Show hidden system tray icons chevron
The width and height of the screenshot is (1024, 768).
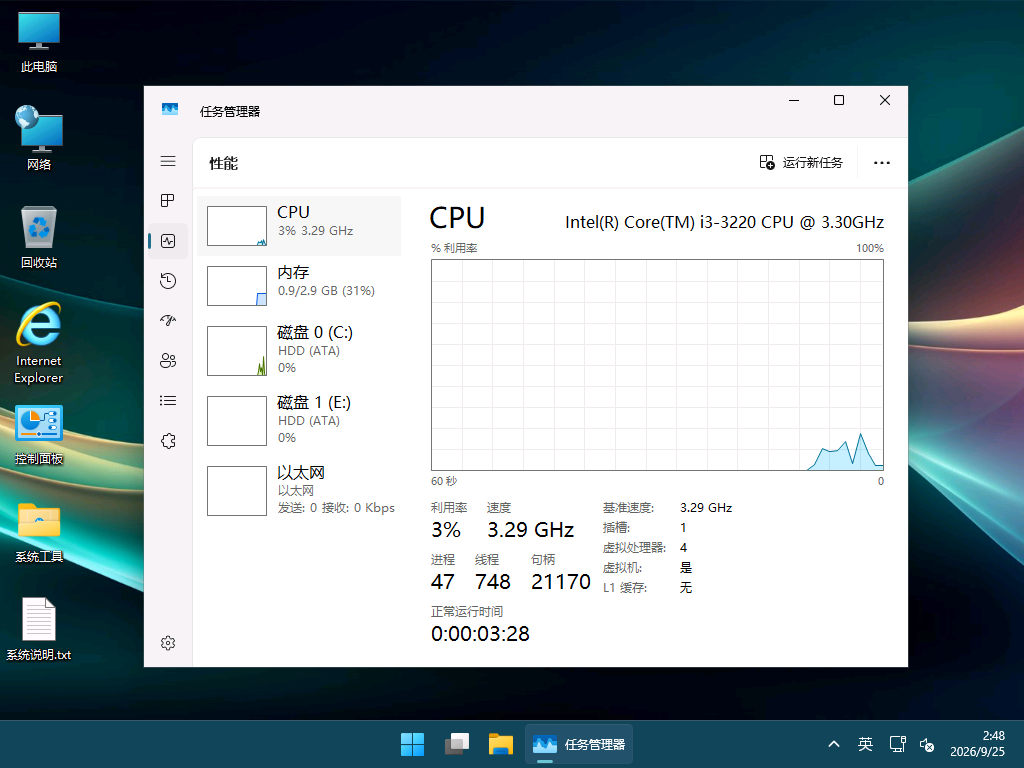tap(834, 744)
